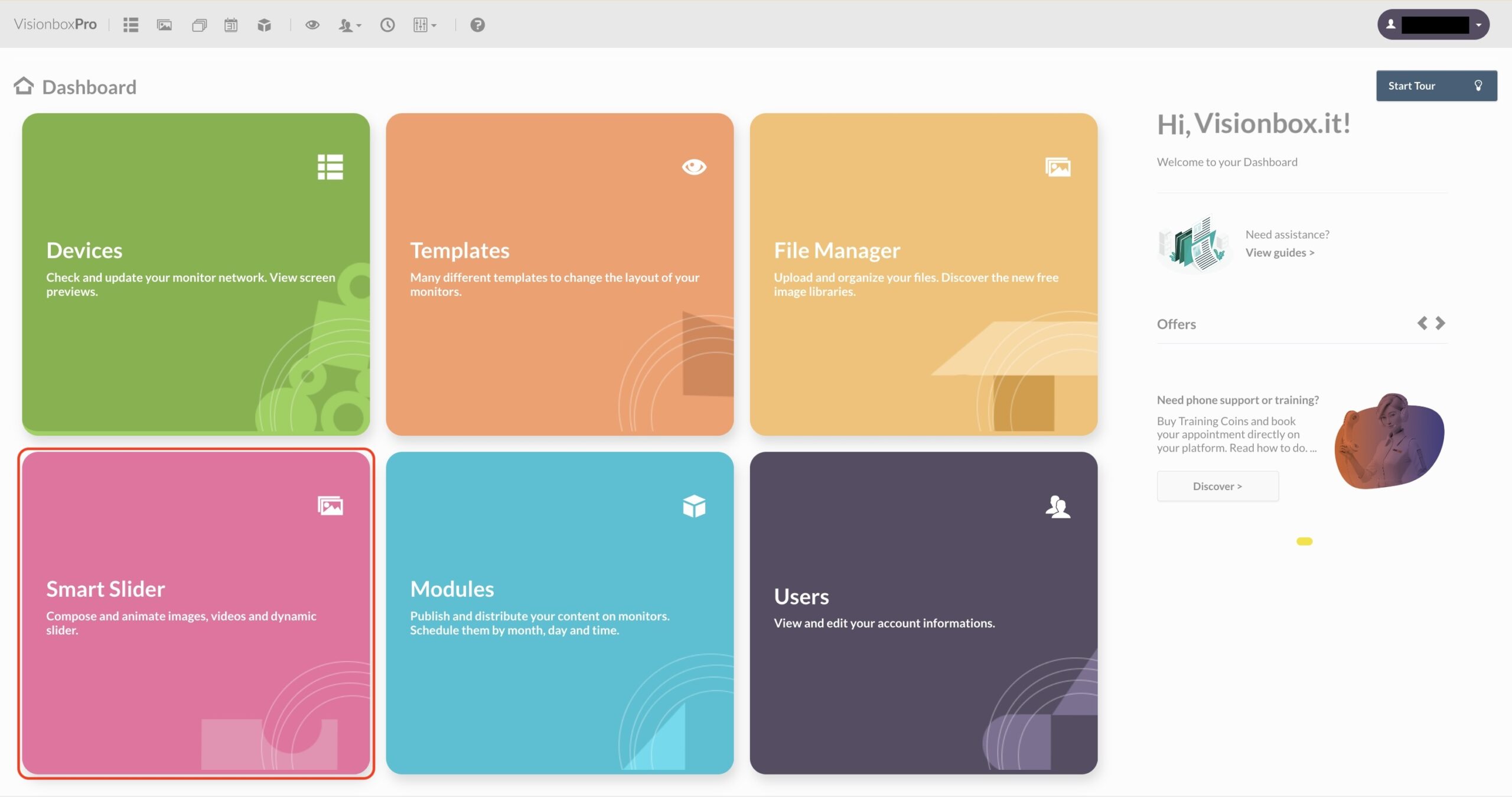The height and width of the screenshot is (797, 1512).
Task: Click the eye icon on Templates card
Action: pos(694,167)
